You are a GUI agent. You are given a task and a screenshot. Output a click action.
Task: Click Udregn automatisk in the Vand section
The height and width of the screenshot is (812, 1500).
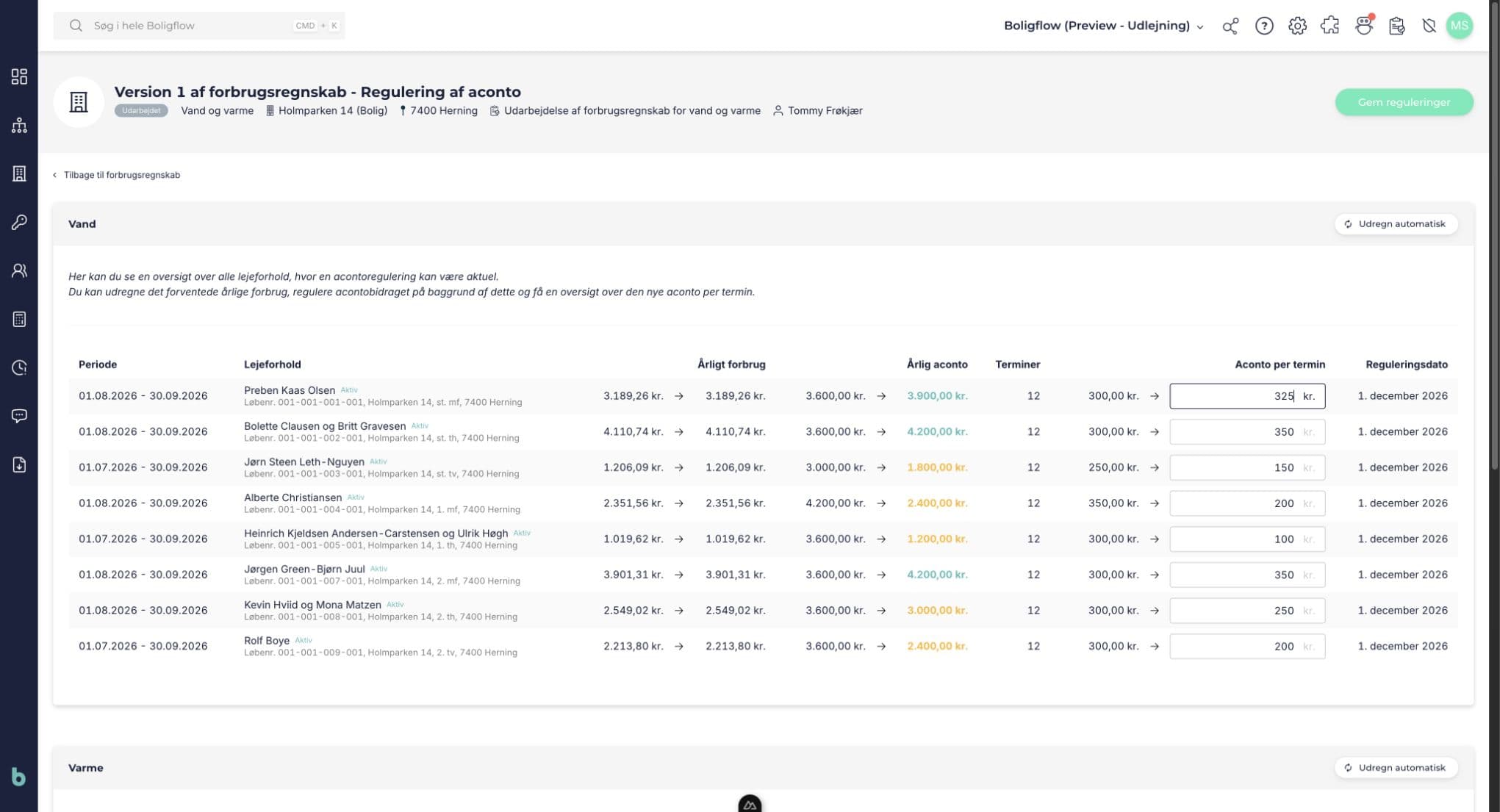click(1396, 224)
